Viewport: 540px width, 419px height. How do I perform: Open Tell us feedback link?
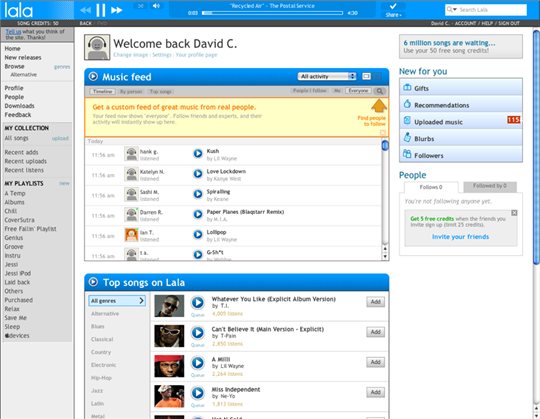13,32
